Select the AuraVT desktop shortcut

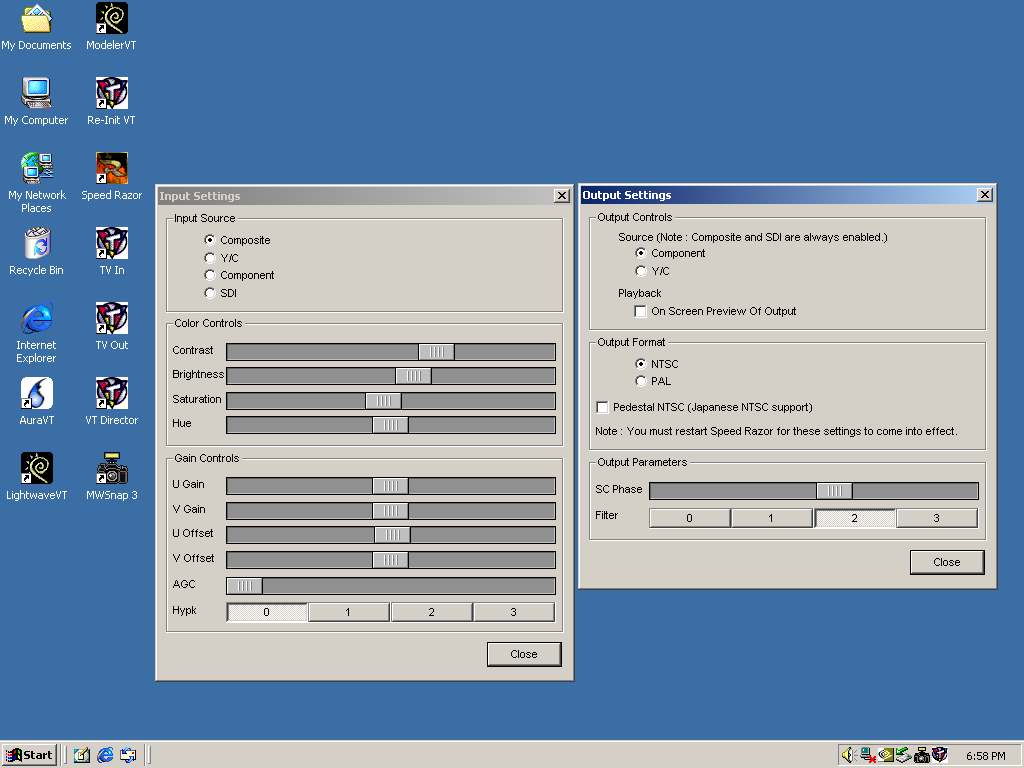37,402
